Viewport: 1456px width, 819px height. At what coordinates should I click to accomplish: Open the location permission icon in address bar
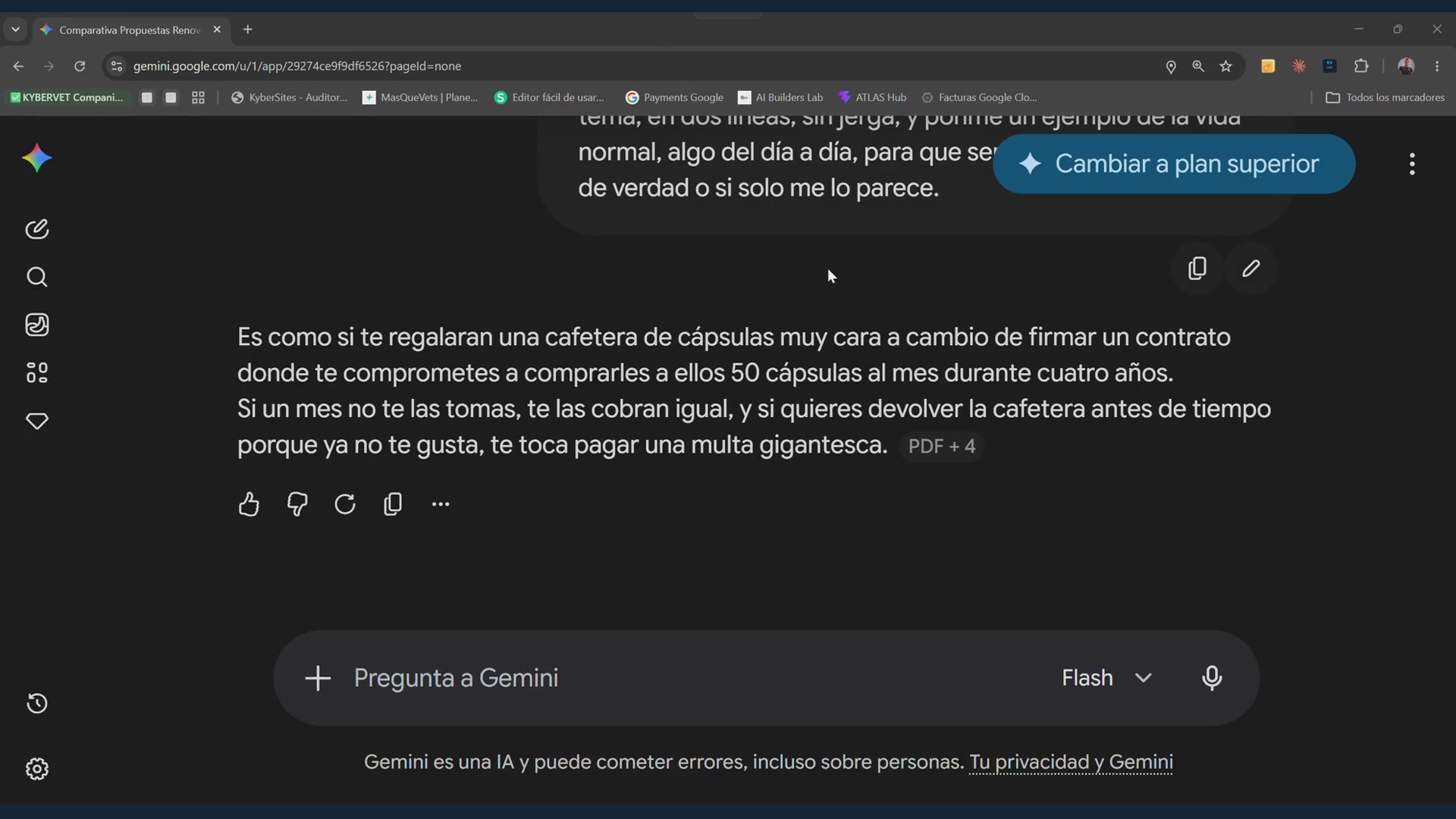[1171, 67]
